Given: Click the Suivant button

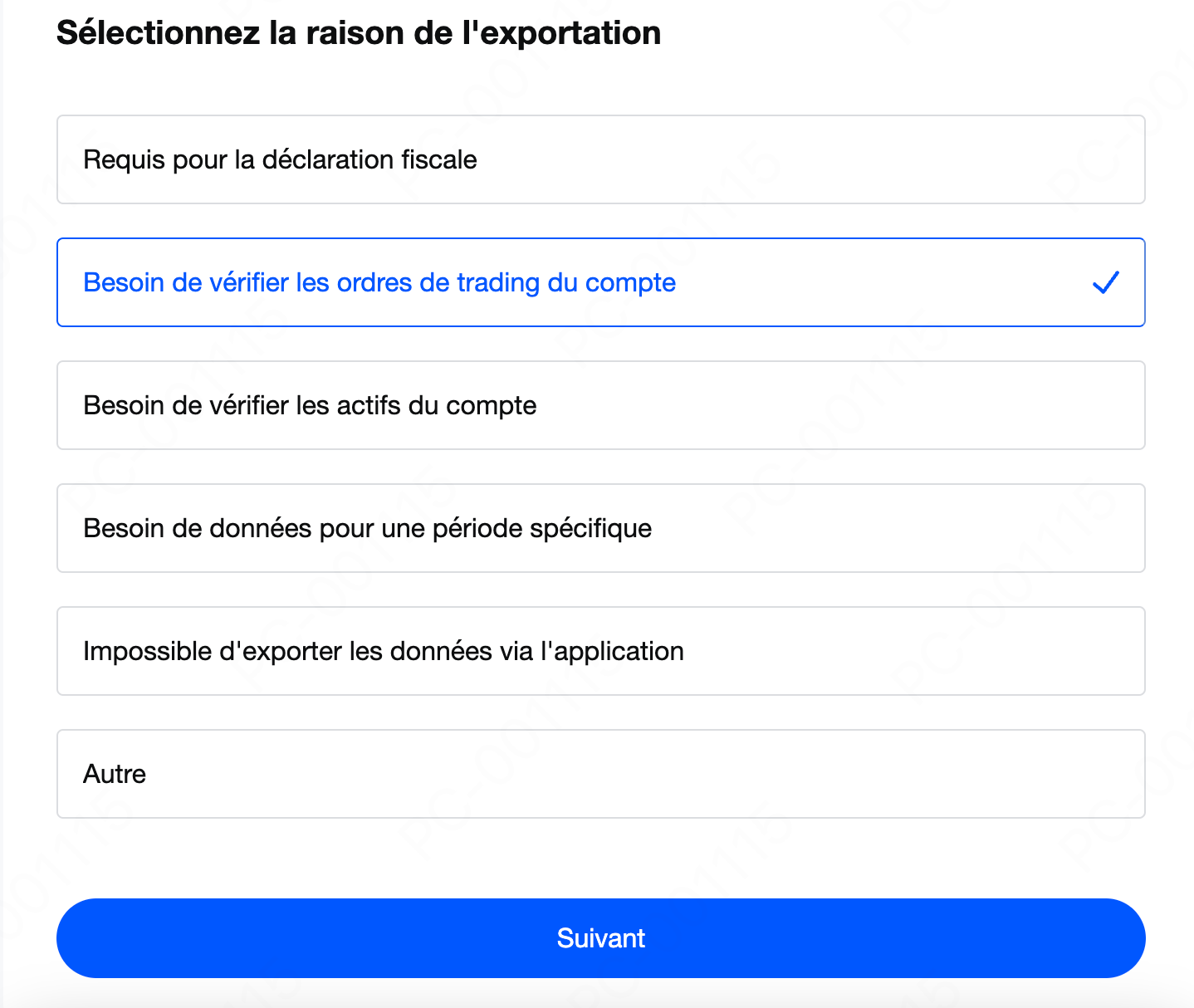Looking at the screenshot, I should click(600, 938).
